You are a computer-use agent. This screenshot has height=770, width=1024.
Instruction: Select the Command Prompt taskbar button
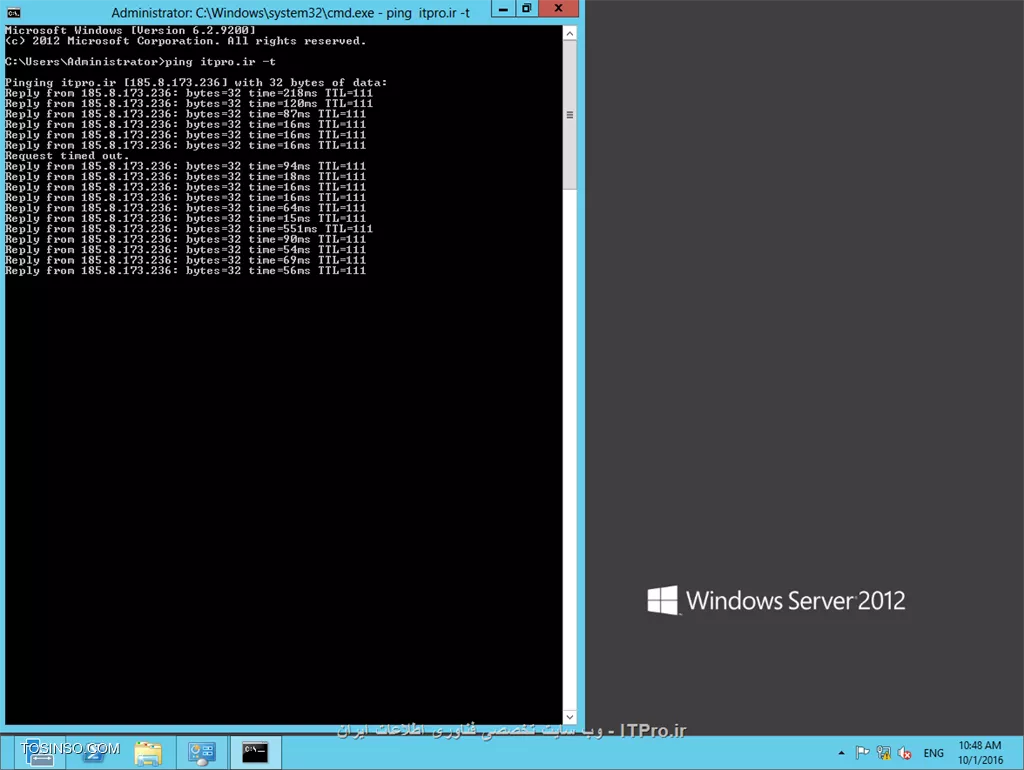(255, 752)
